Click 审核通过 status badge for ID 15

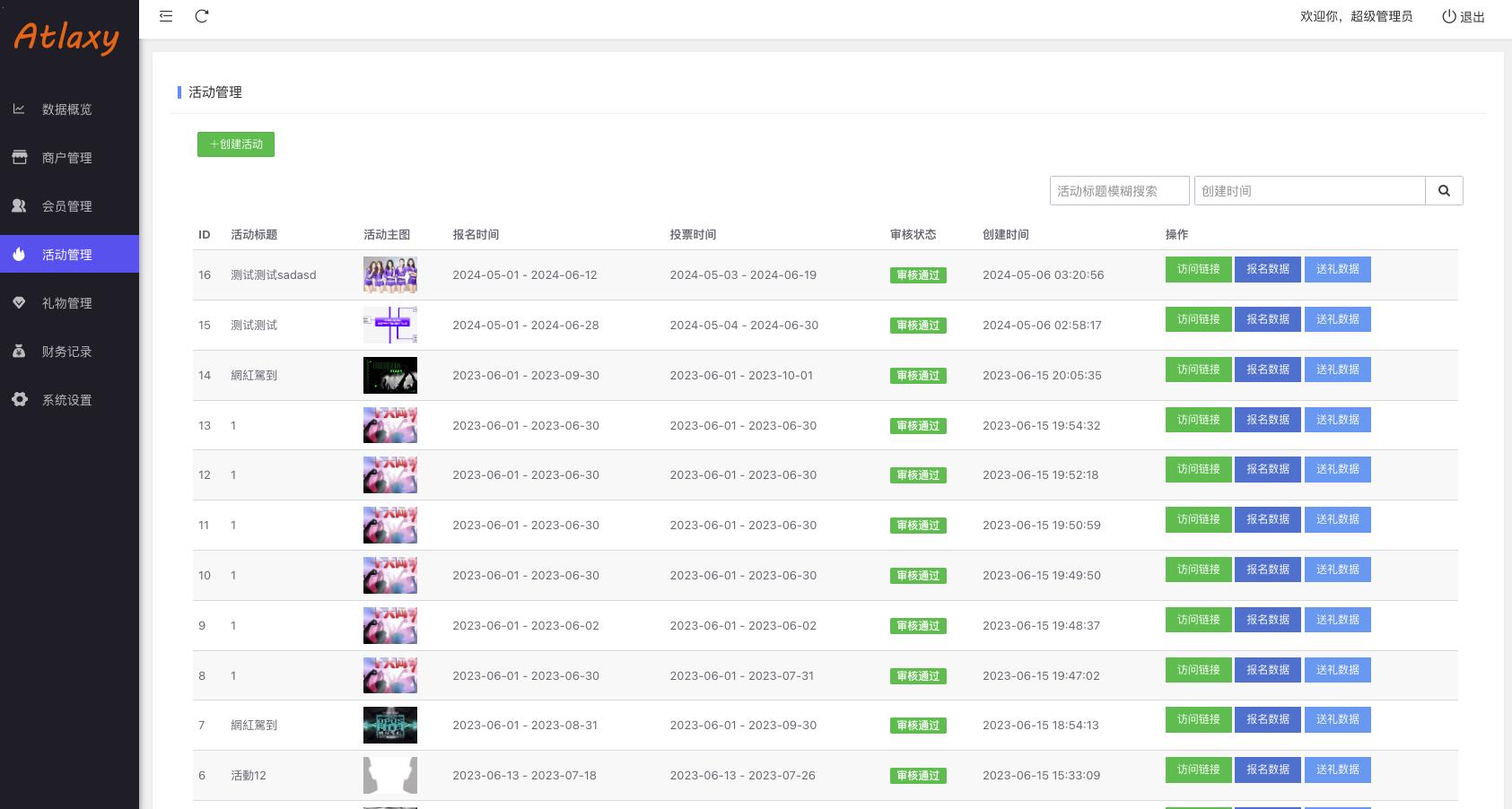[918, 326]
